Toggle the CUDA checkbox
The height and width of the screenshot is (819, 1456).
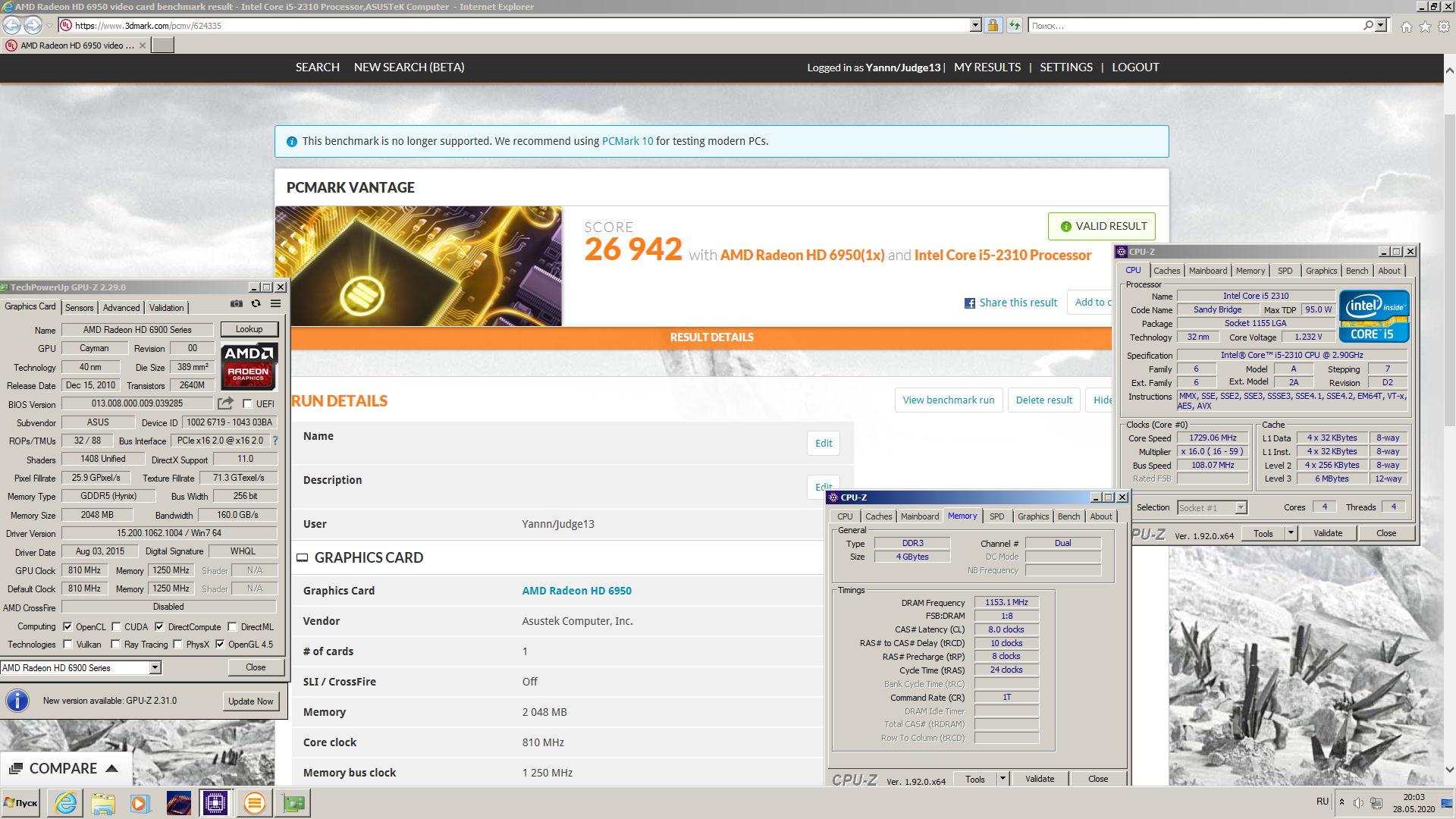[x=116, y=627]
